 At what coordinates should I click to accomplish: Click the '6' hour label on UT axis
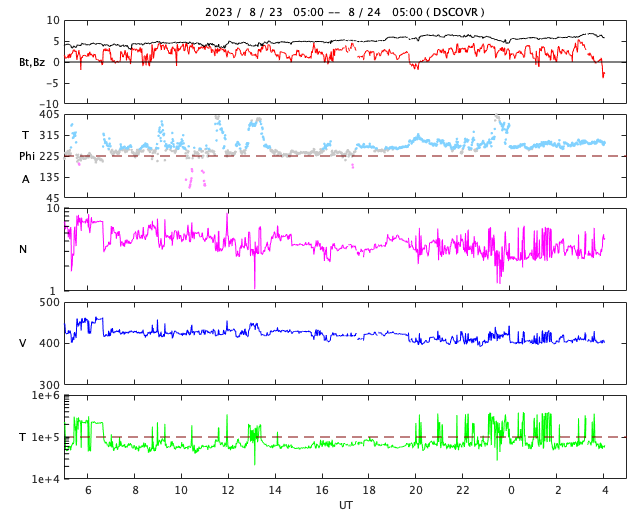click(88, 490)
